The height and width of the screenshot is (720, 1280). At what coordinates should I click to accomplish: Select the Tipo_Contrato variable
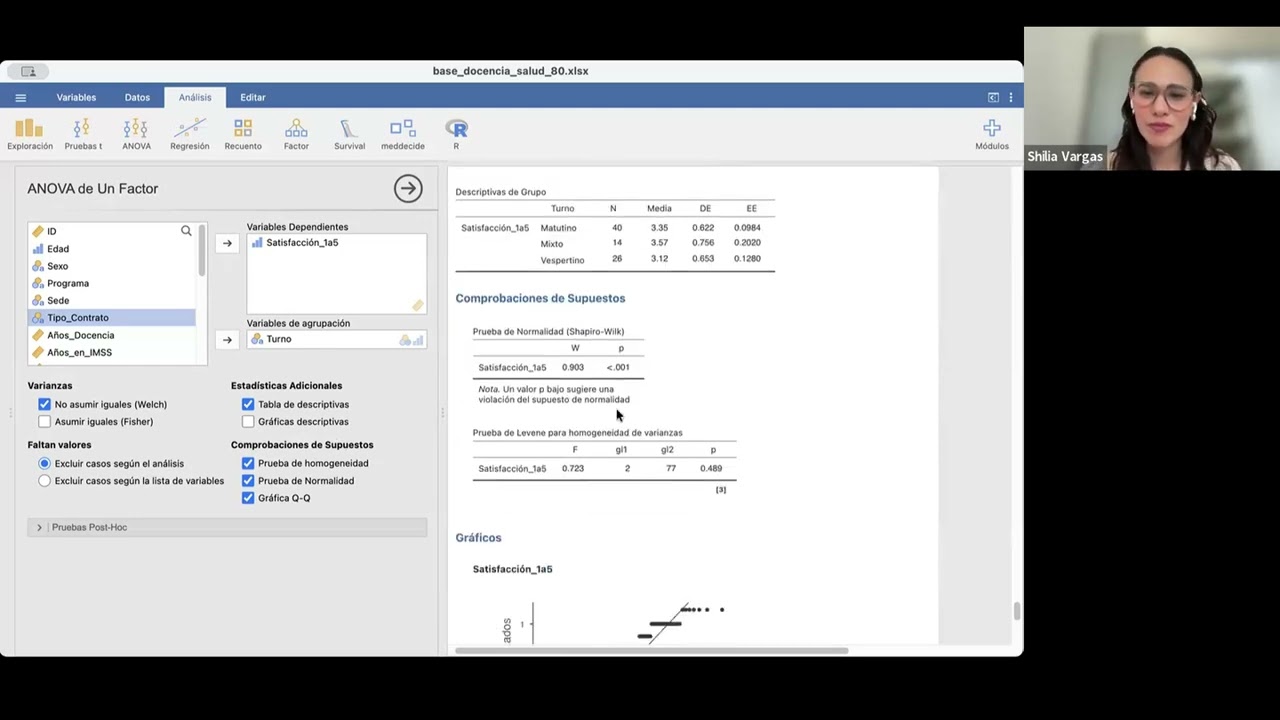pyautogui.click(x=112, y=318)
